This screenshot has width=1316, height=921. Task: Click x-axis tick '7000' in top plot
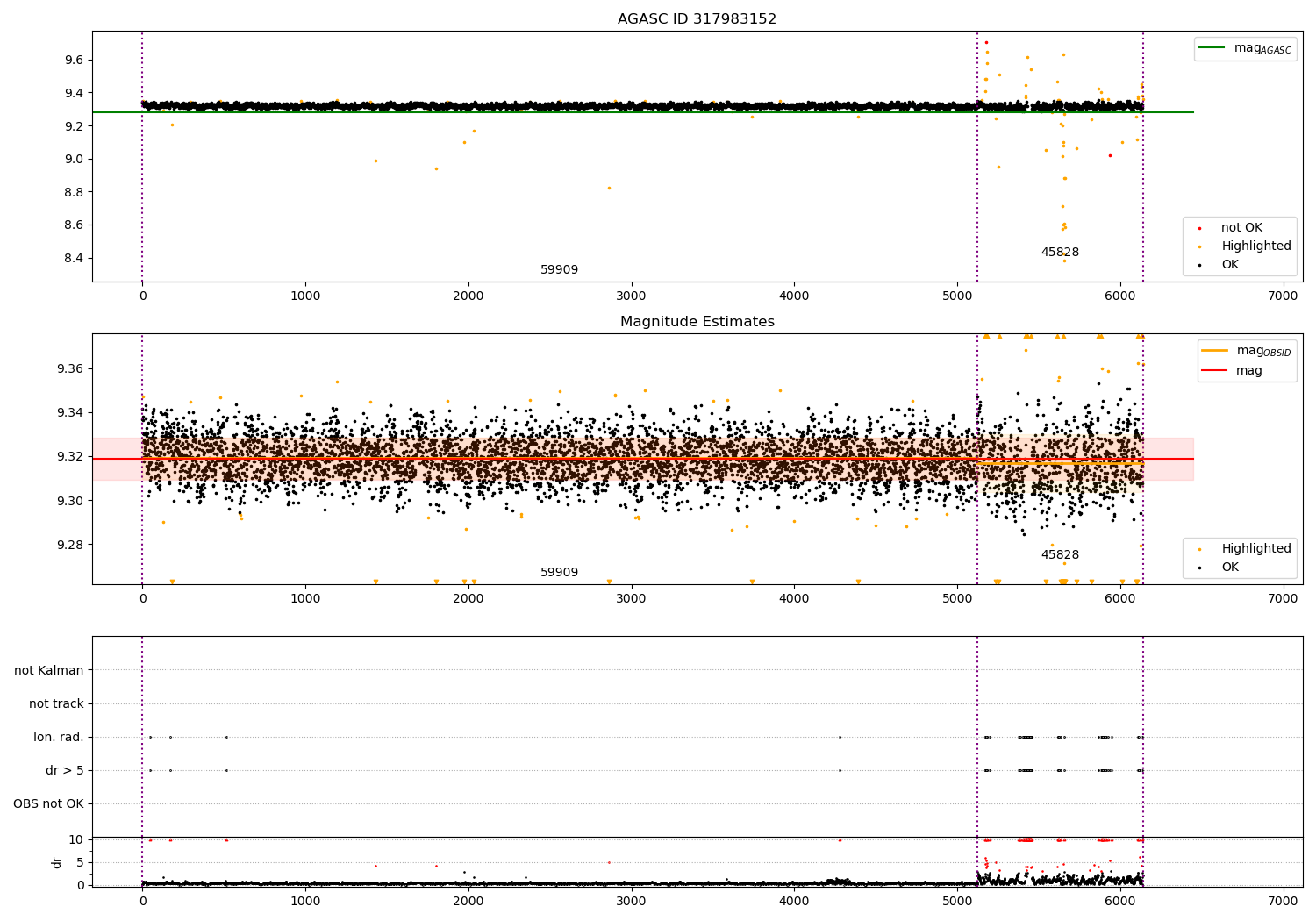tap(1284, 296)
